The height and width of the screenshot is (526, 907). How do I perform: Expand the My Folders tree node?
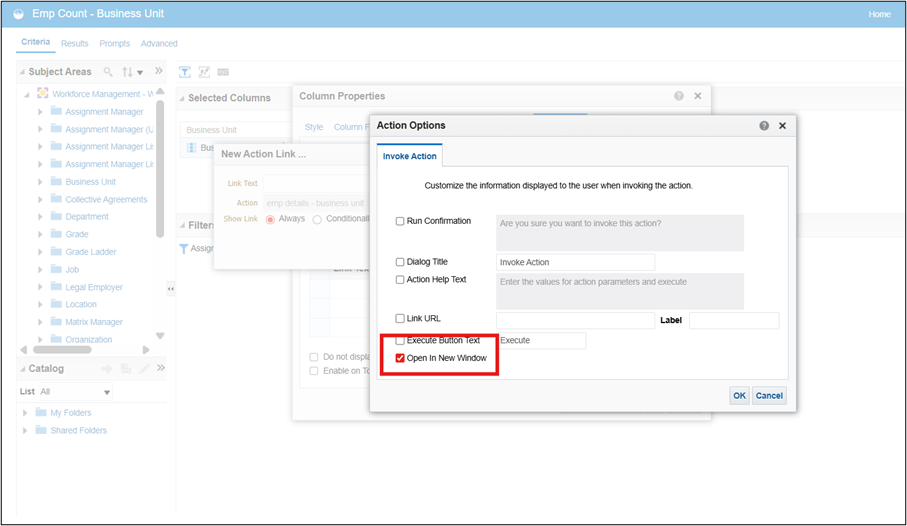coord(25,413)
